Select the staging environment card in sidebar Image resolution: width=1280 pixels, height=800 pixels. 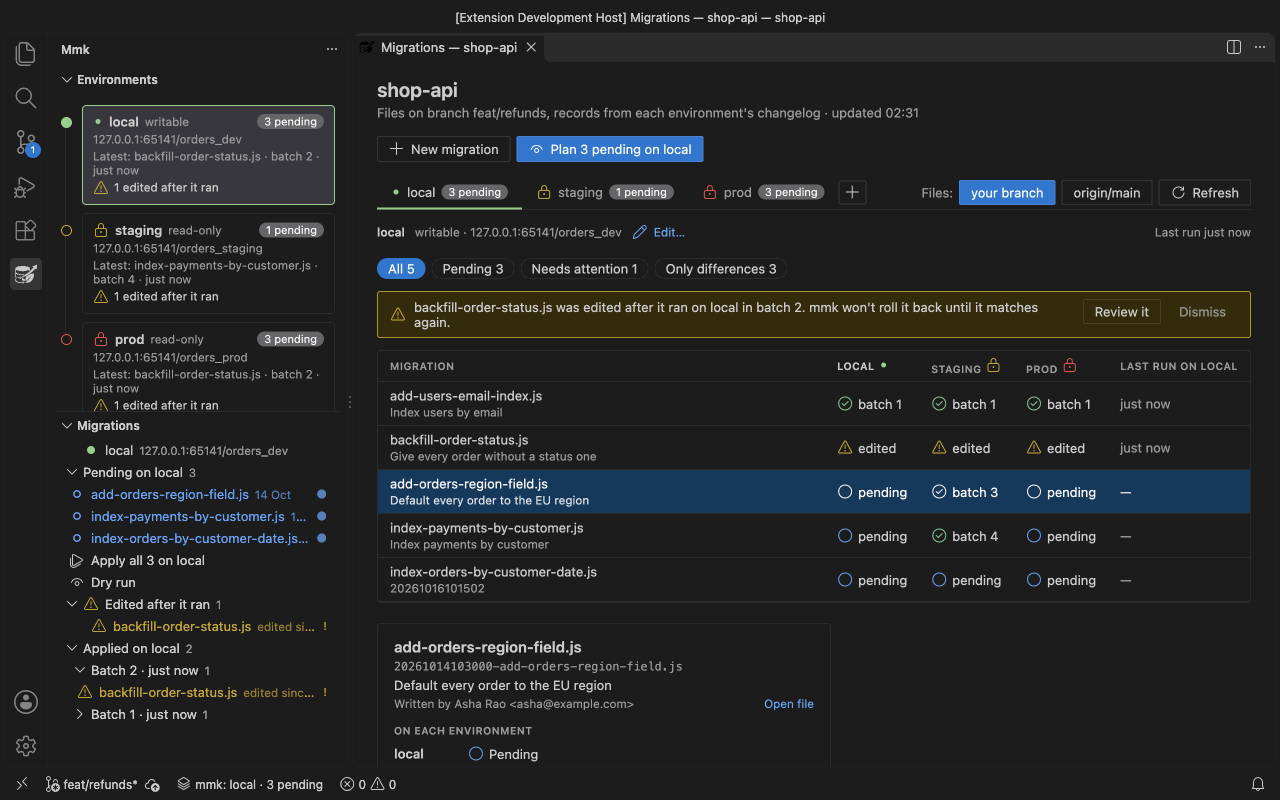click(208, 264)
